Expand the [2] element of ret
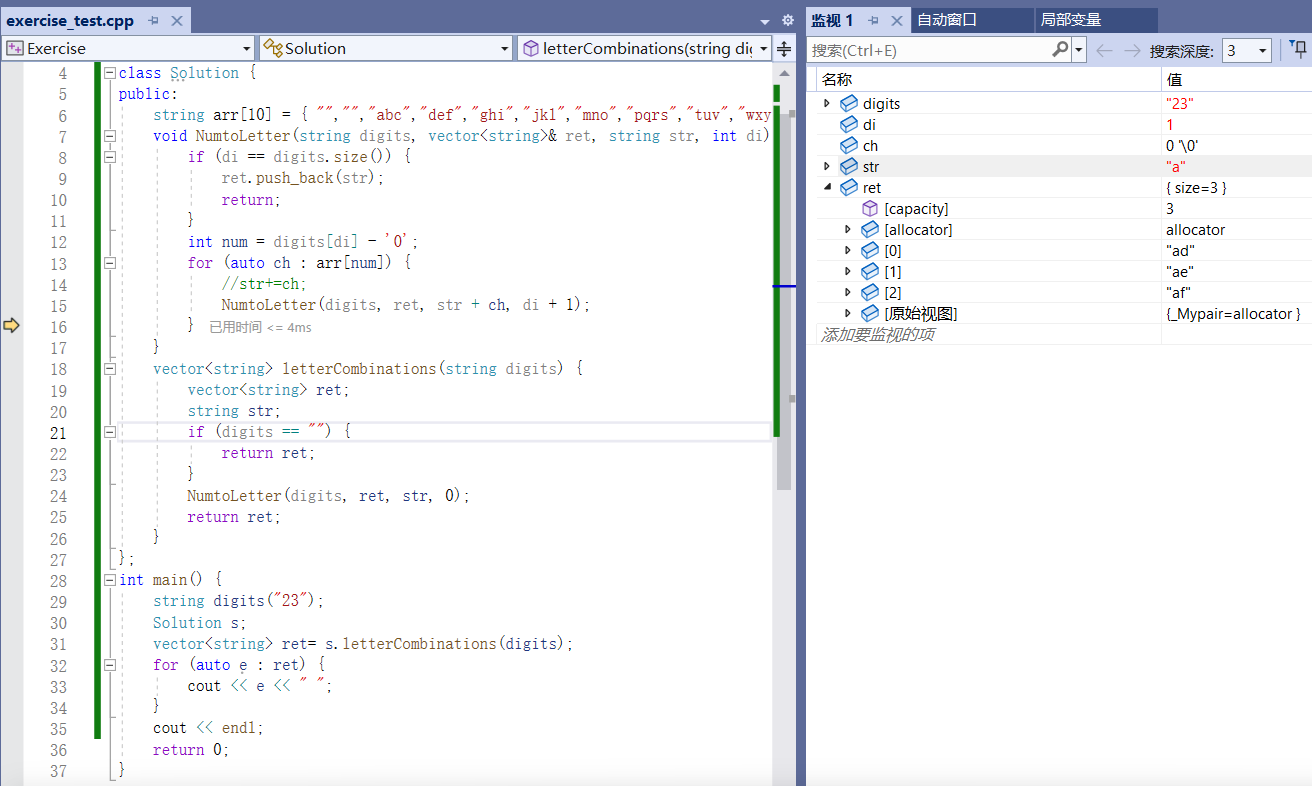 pyautogui.click(x=848, y=292)
